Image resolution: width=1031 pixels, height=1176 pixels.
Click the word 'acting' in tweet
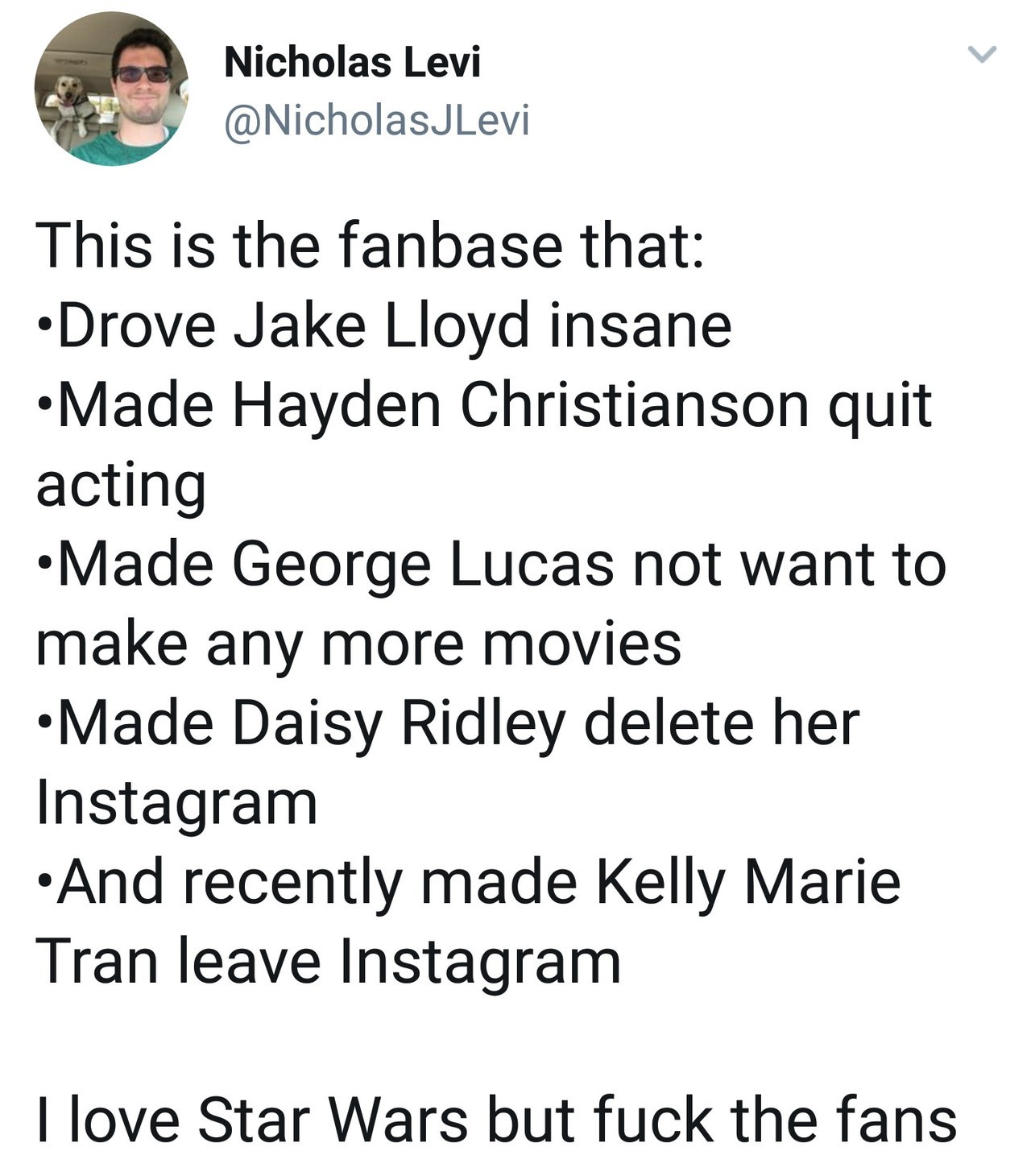(x=121, y=485)
